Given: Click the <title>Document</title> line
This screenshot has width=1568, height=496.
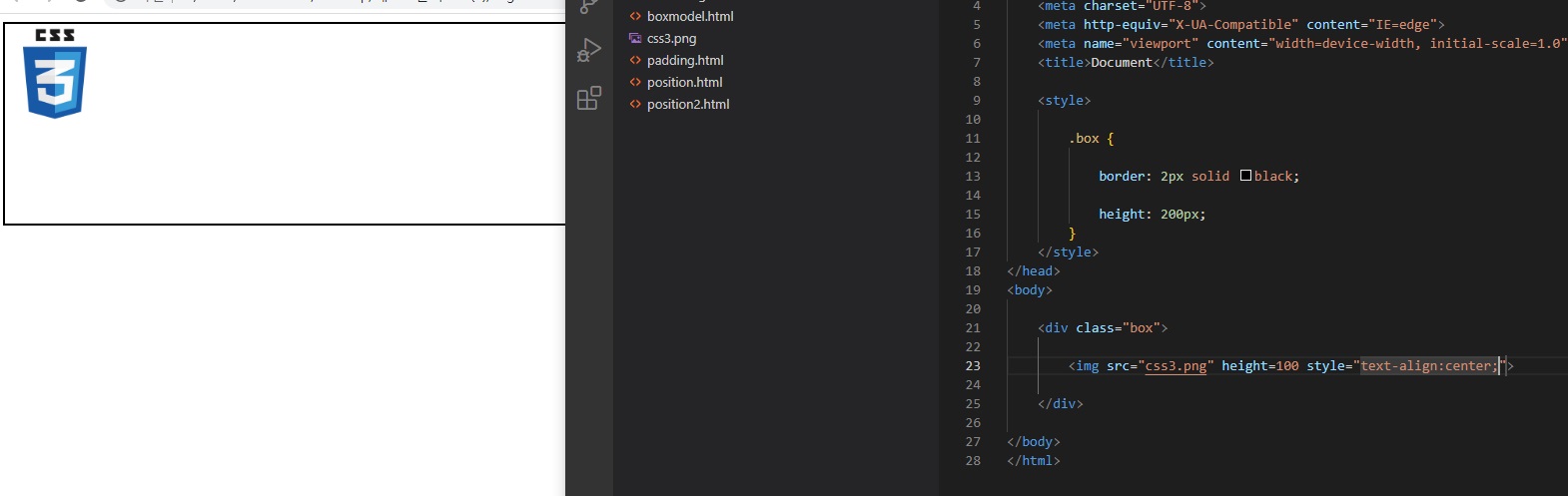Looking at the screenshot, I should [x=1126, y=63].
